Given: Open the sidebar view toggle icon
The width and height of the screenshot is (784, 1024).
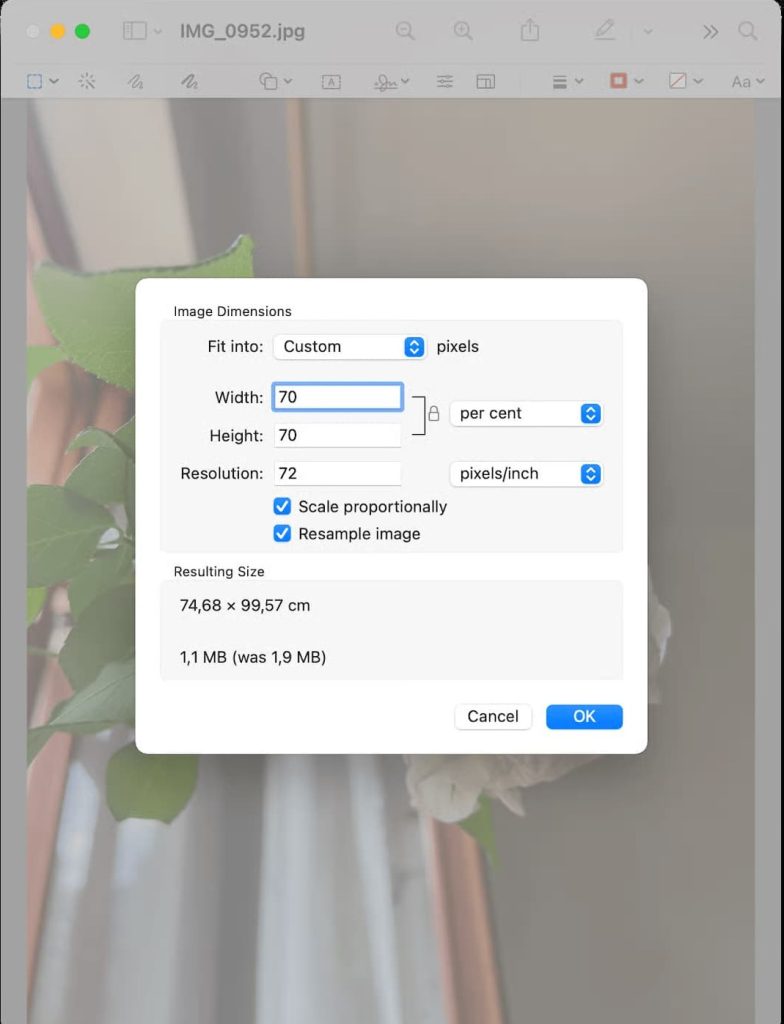Looking at the screenshot, I should coord(135,31).
